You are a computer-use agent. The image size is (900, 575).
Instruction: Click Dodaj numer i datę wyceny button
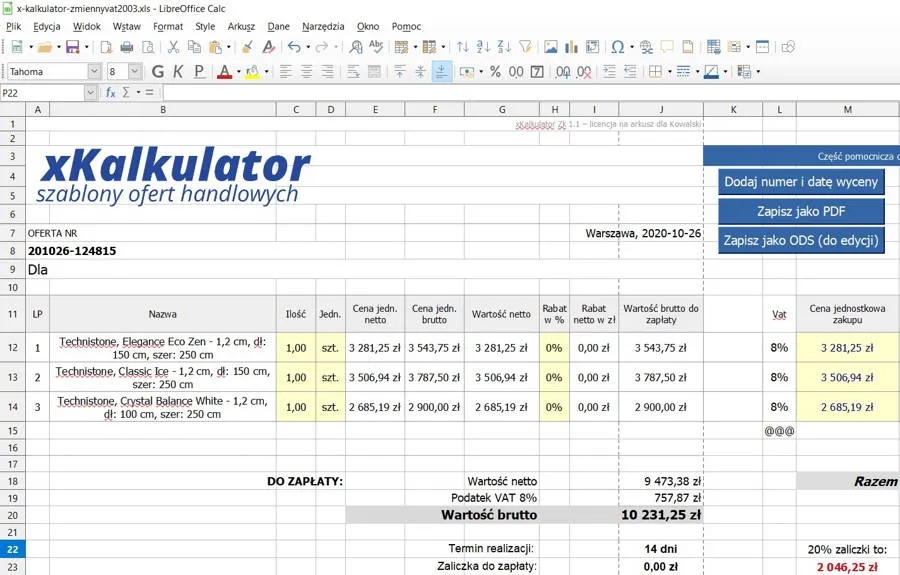pos(801,181)
